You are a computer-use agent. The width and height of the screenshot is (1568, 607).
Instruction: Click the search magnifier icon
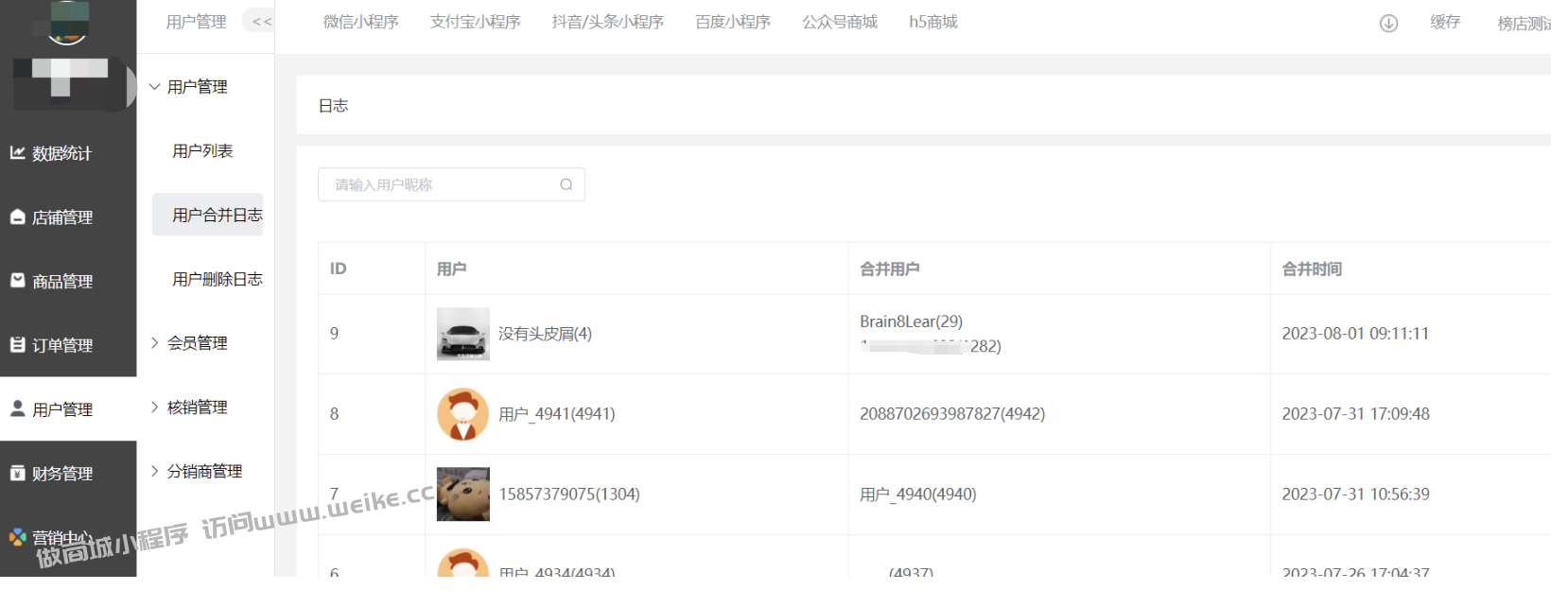coord(566,184)
